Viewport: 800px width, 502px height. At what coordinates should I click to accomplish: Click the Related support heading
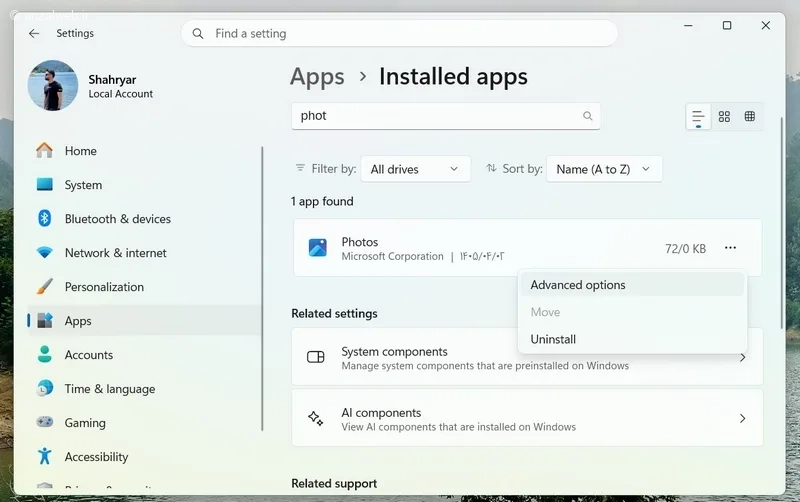click(x=334, y=483)
